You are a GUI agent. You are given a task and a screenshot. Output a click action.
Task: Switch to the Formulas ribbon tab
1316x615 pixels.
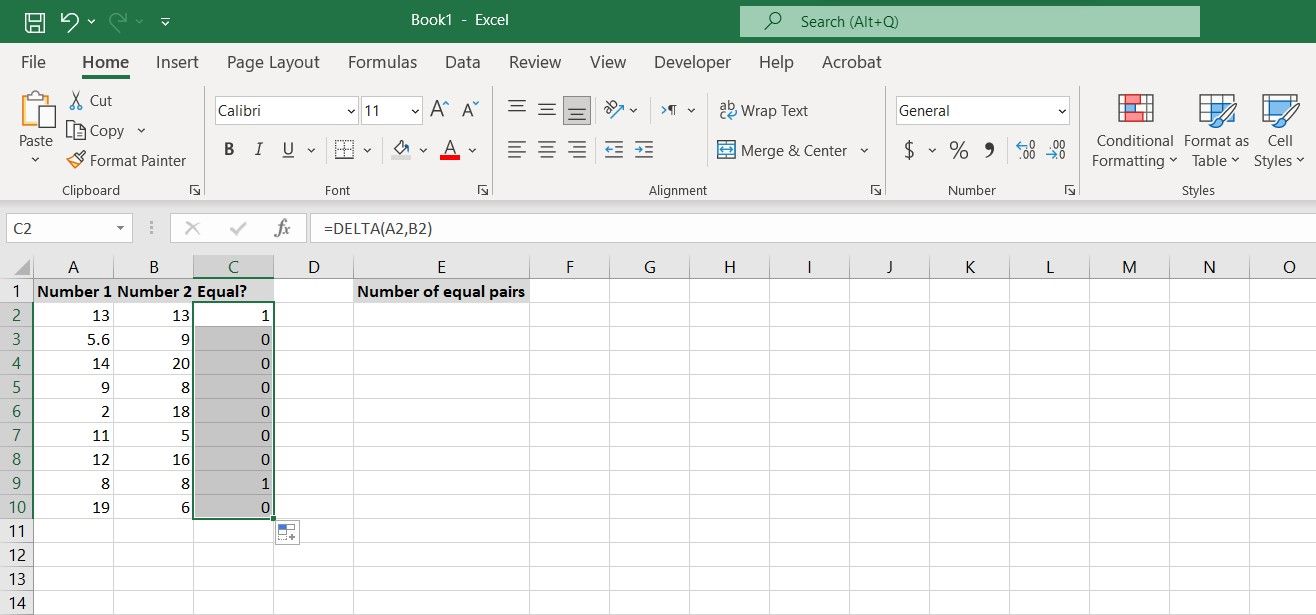click(382, 62)
